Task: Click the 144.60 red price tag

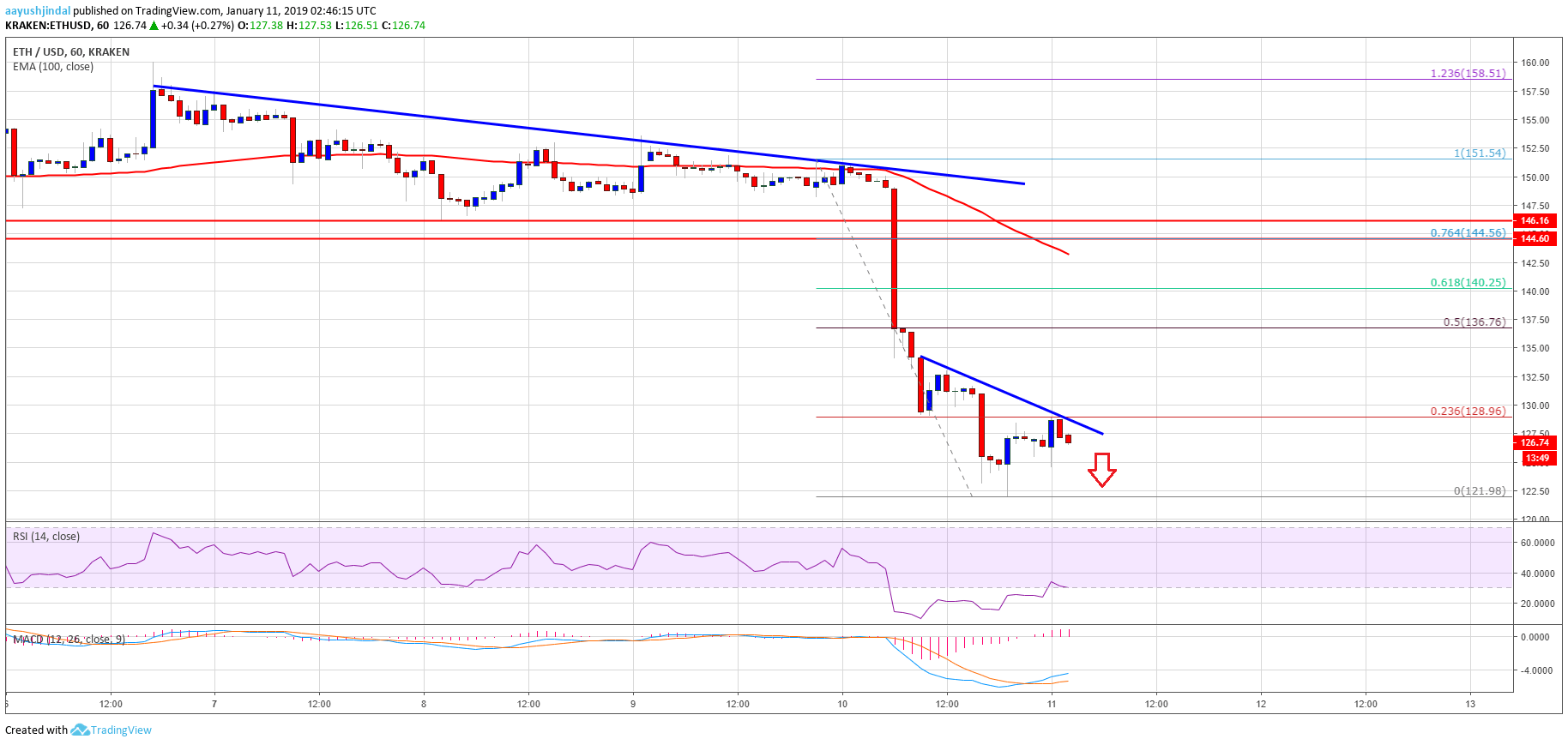Action: click(x=1535, y=238)
